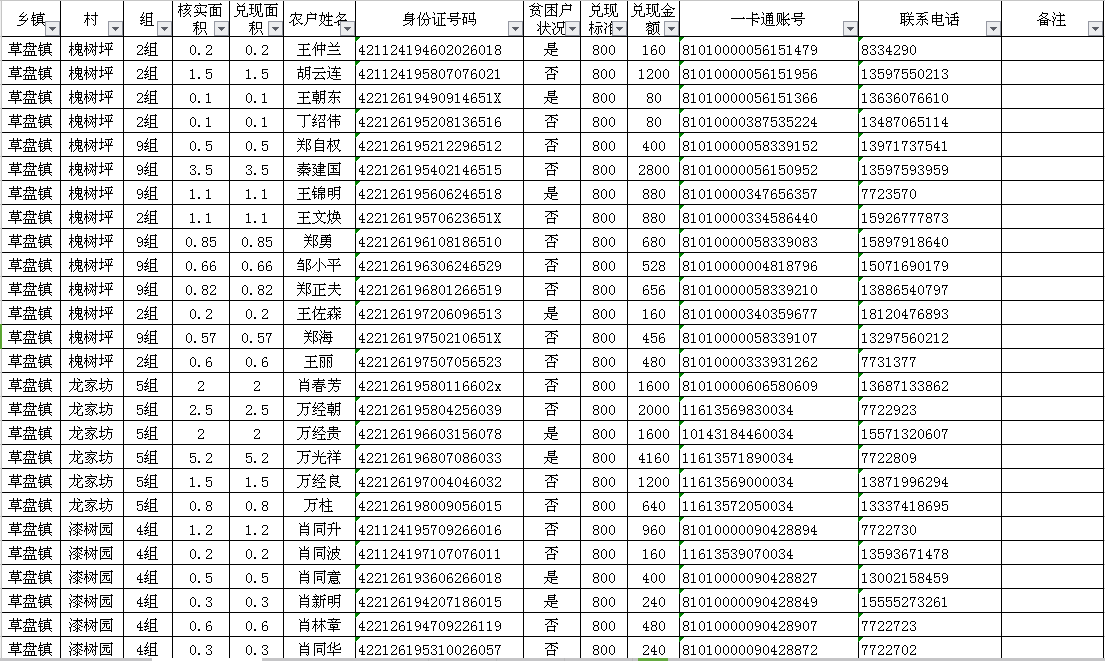
Task: Open the 村 column filter dropdown
Action: click(115, 29)
